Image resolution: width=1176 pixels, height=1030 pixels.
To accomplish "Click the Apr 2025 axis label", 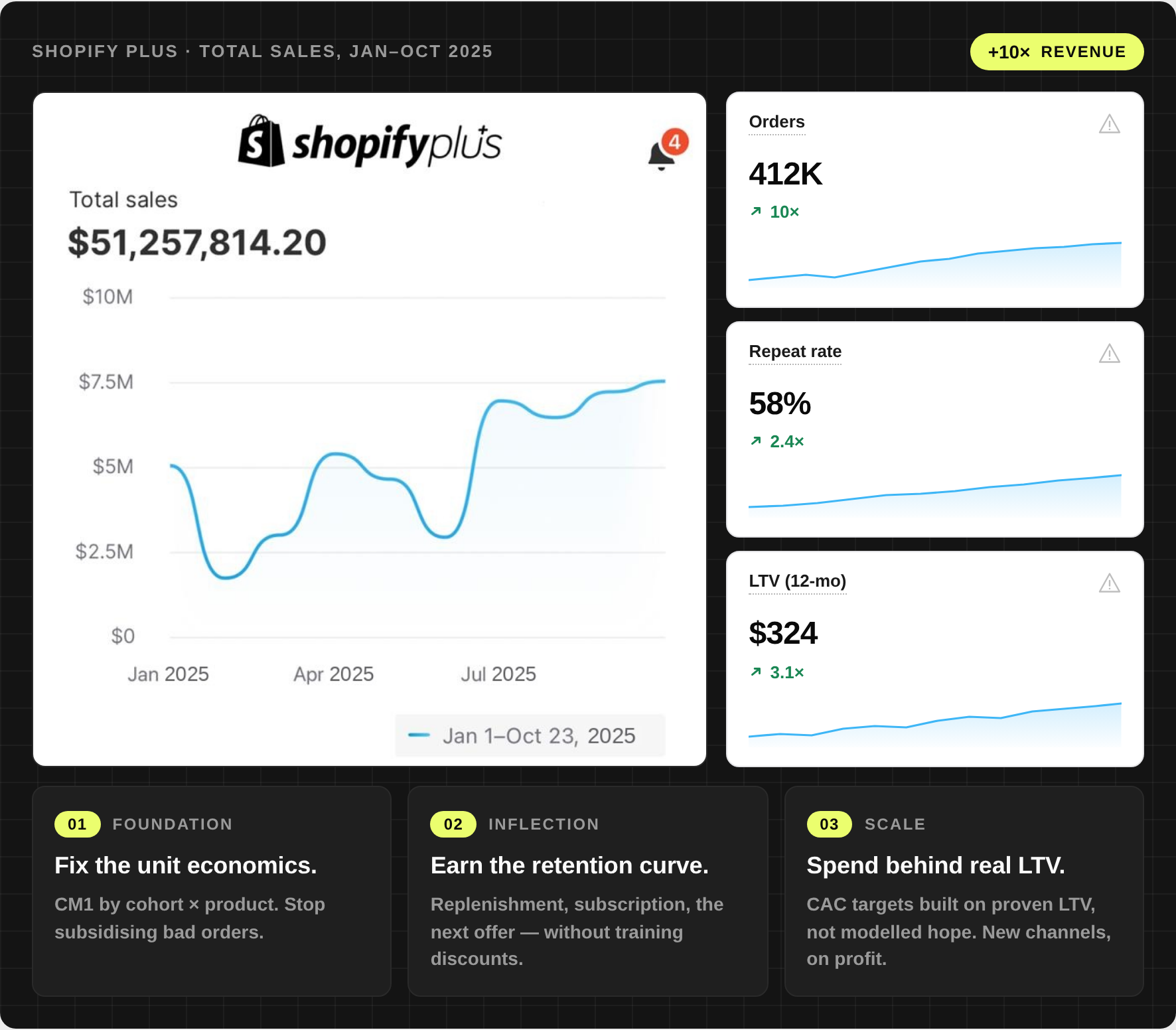I will tap(334, 674).
